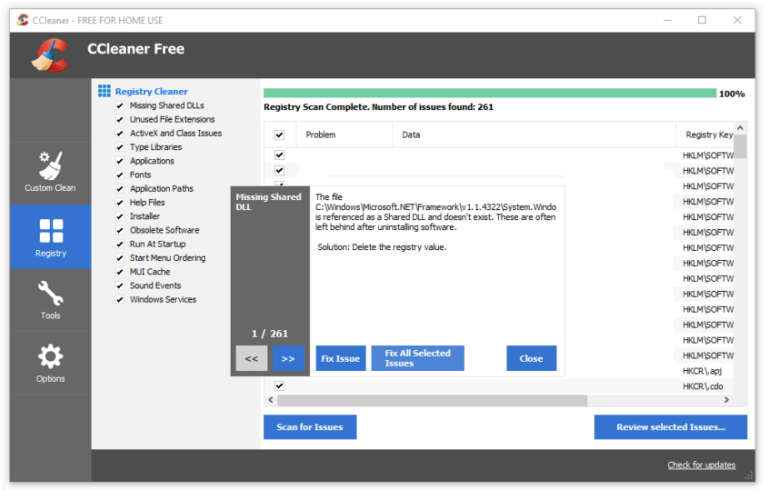This screenshot has height=496, width=768.
Task: Click the CCleaner logo in header
Action: (x=50, y=55)
